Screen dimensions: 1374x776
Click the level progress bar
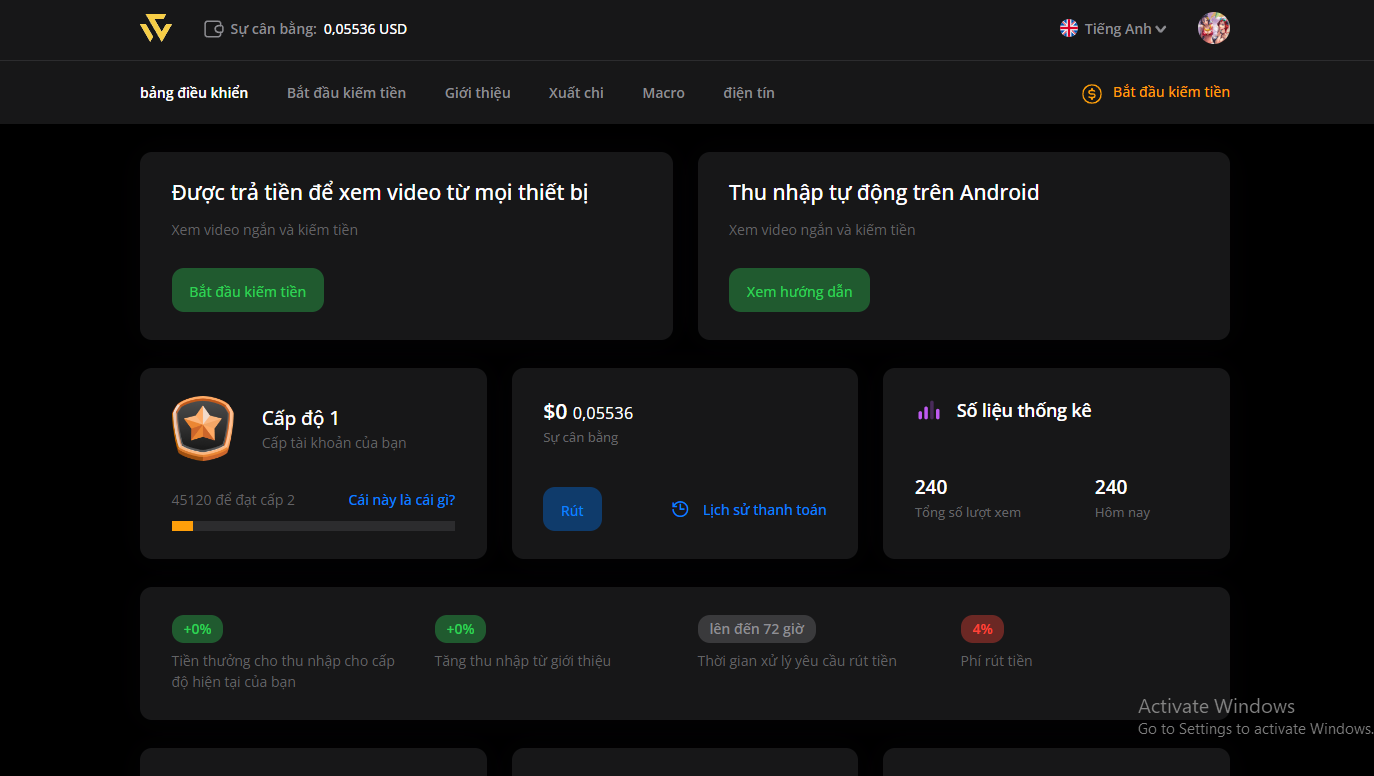pyautogui.click(x=313, y=525)
